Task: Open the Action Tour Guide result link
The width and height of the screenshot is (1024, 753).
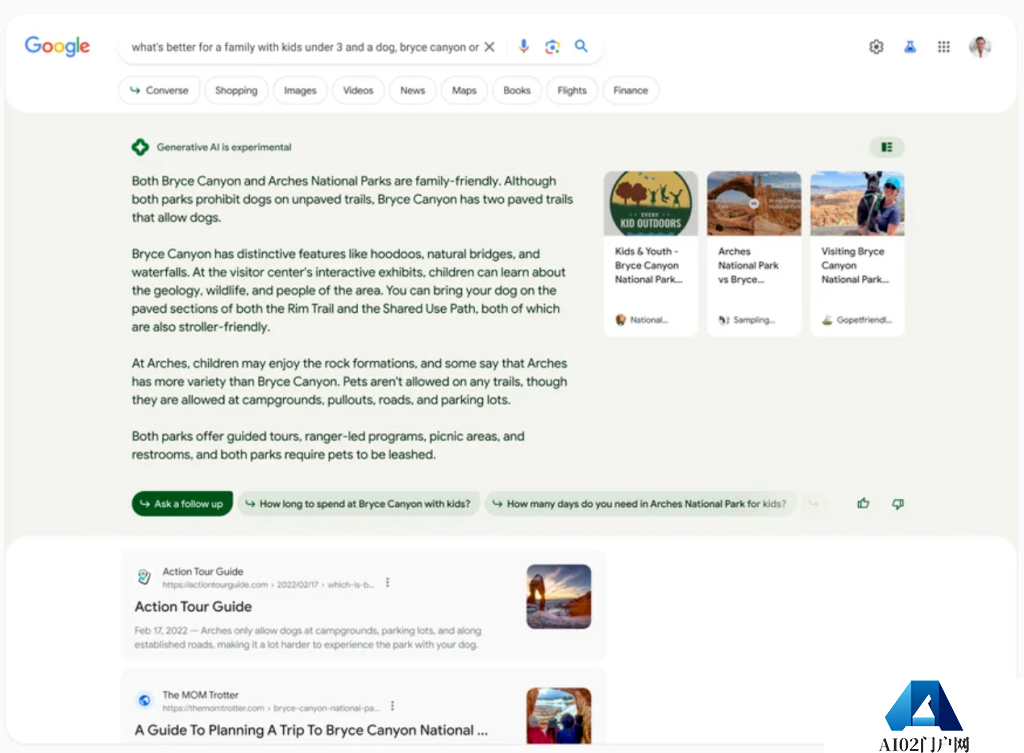Action: (193, 607)
